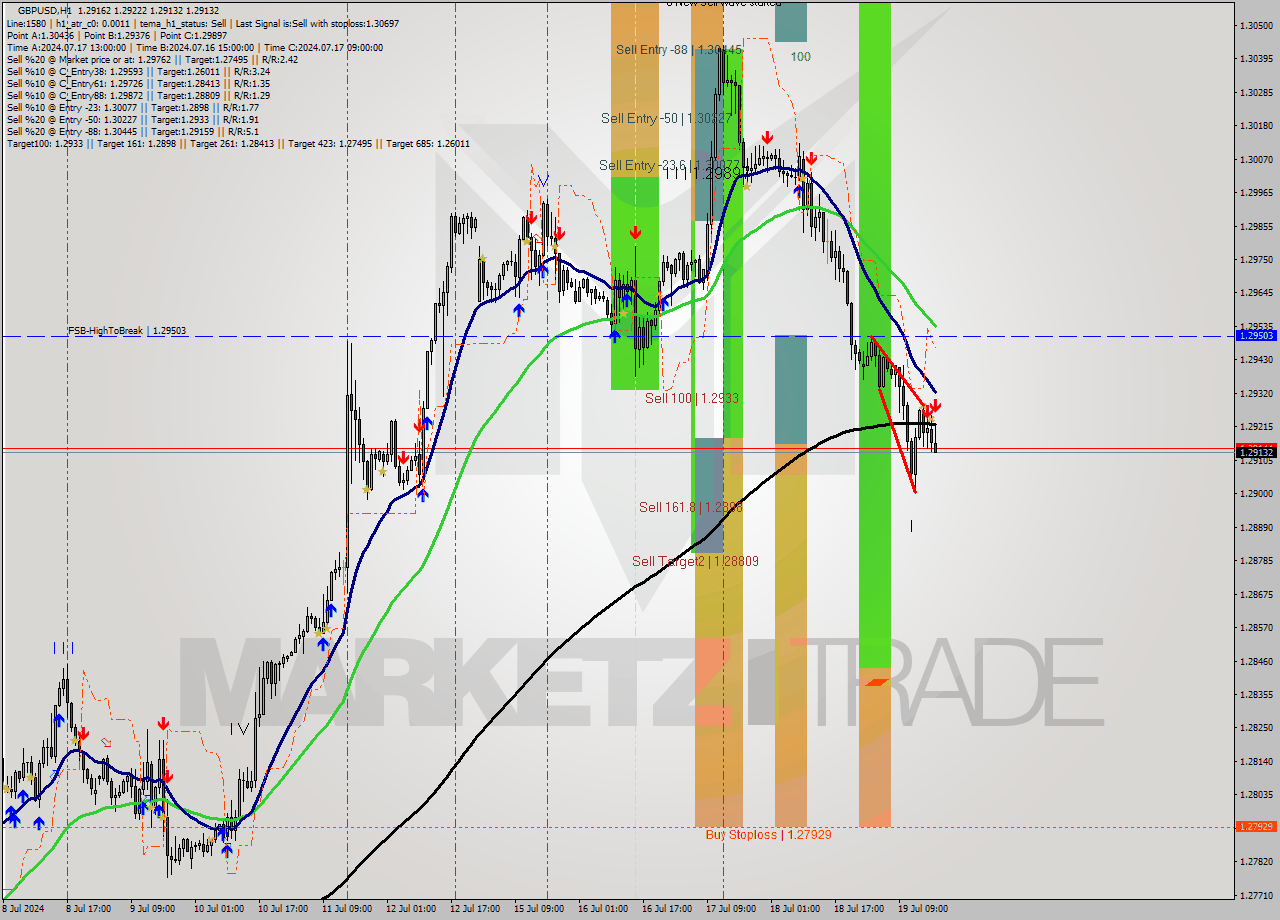1280x920 pixels.
Task: Click the 'C_Entry38: 1.29593' line
Action: 138,71
